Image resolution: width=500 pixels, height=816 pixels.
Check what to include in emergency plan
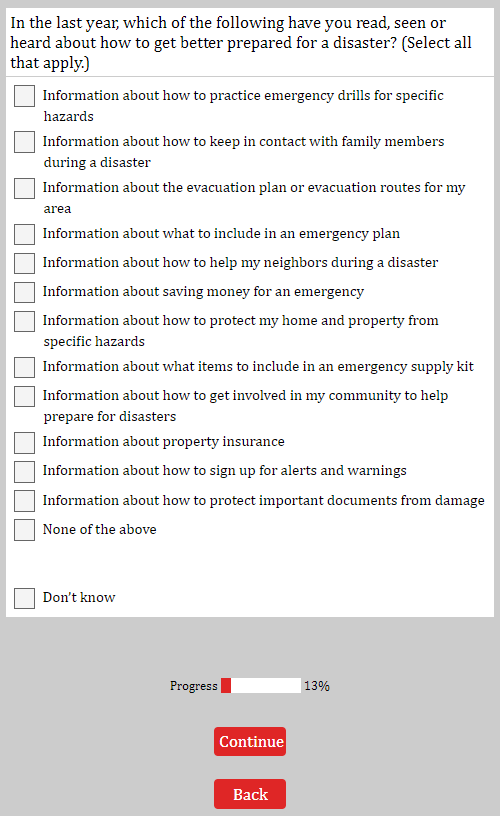24,234
